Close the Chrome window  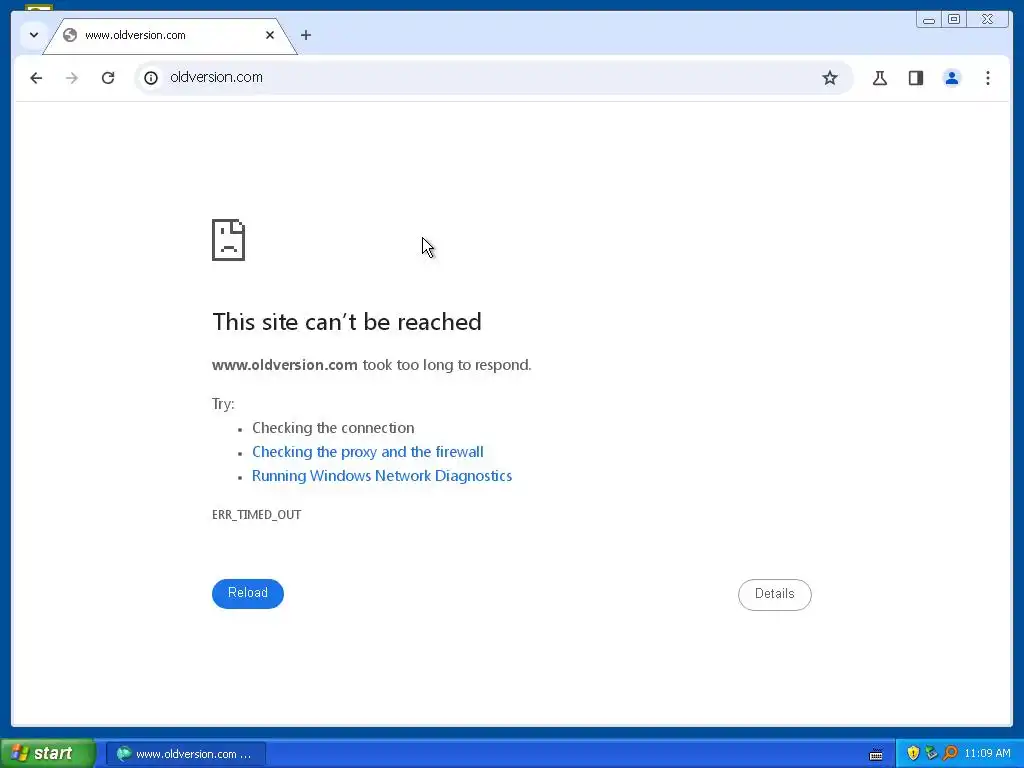point(988,20)
